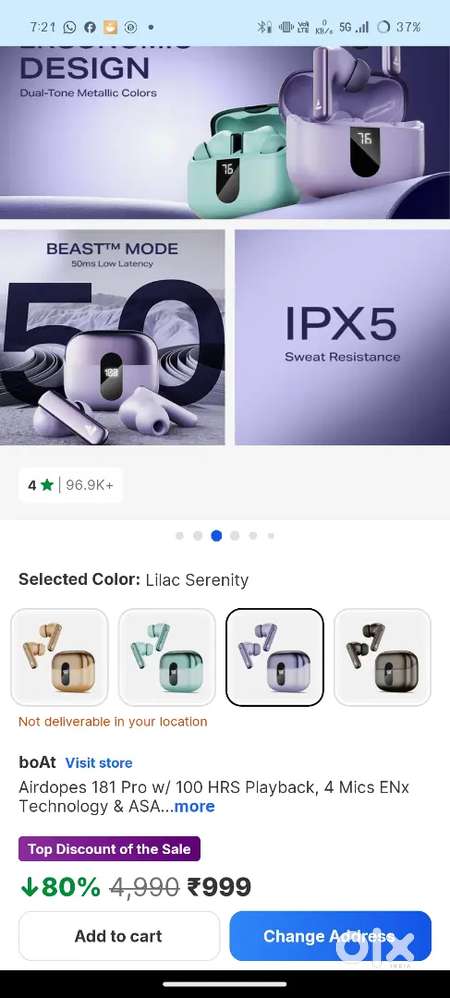This screenshot has width=450, height=998.
Task: Expand description with the more link
Action: 194,806
